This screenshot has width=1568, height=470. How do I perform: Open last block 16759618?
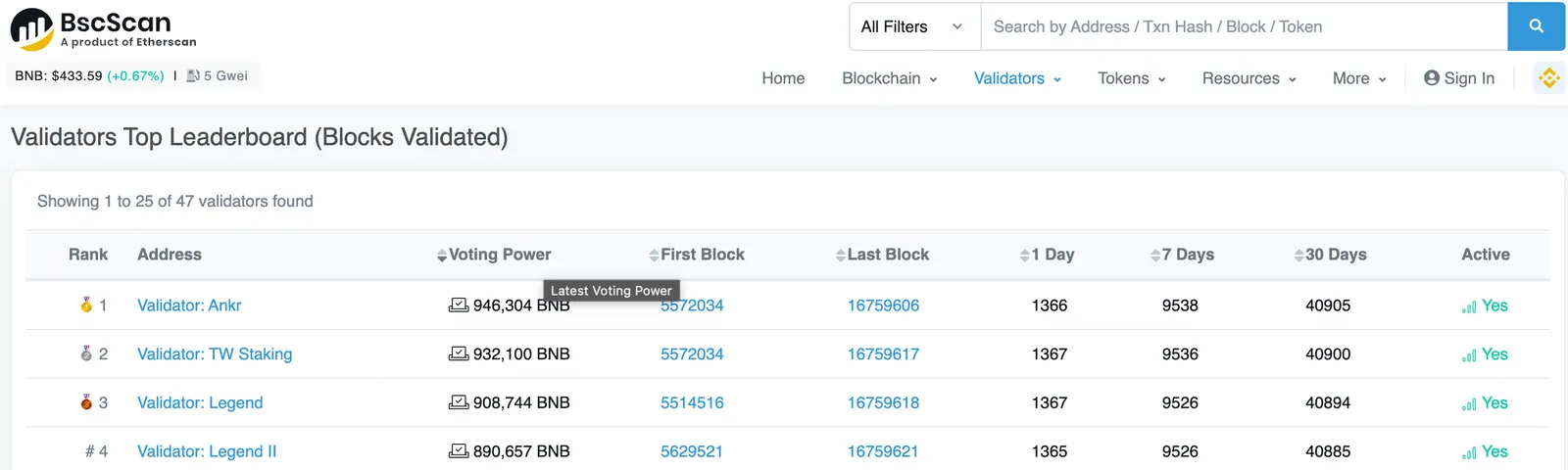tap(883, 403)
